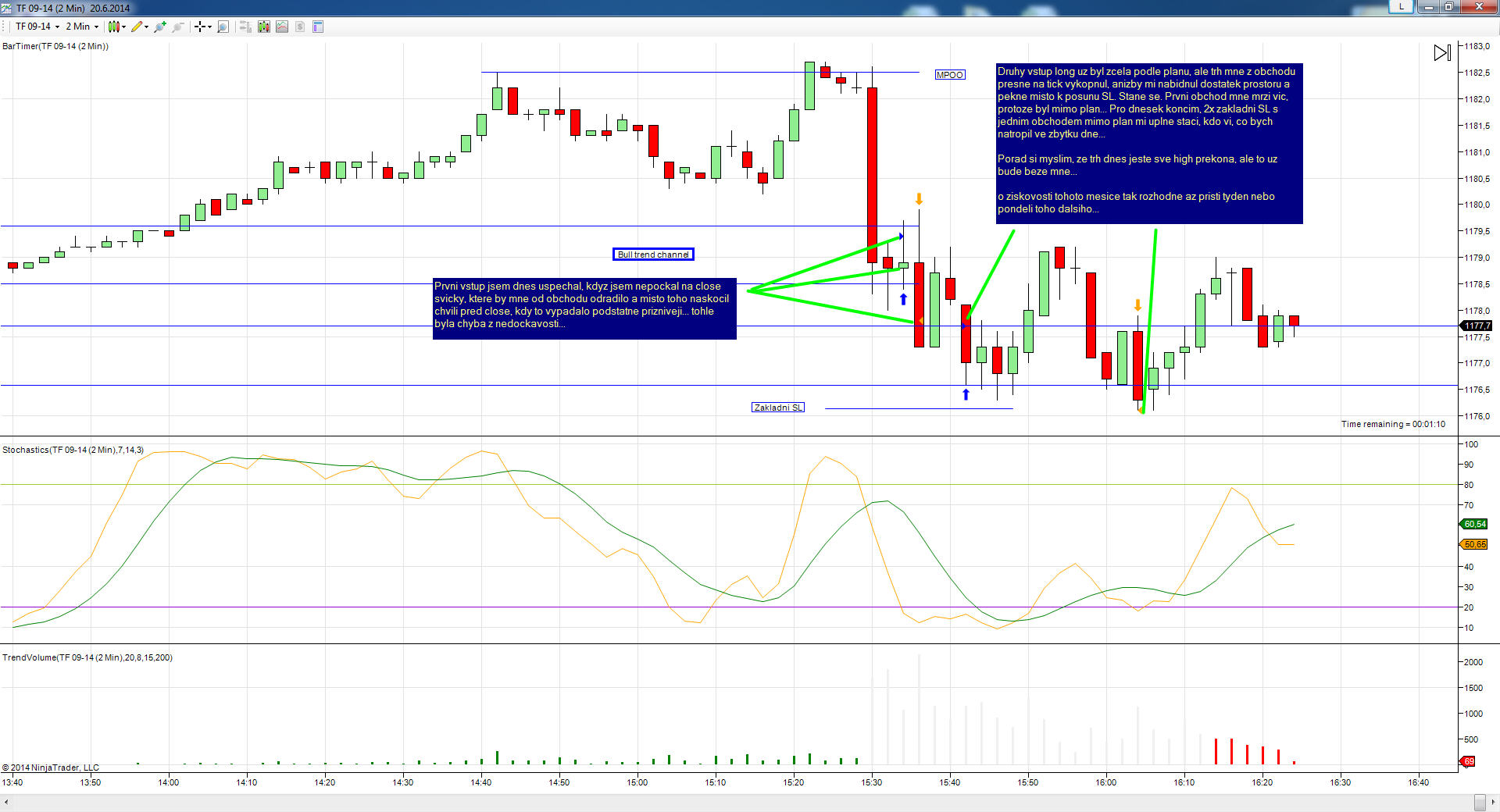Click the zoom in magnifier icon
Image resolution: width=1500 pixels, height=812 pixels.
tap(160, 27)
